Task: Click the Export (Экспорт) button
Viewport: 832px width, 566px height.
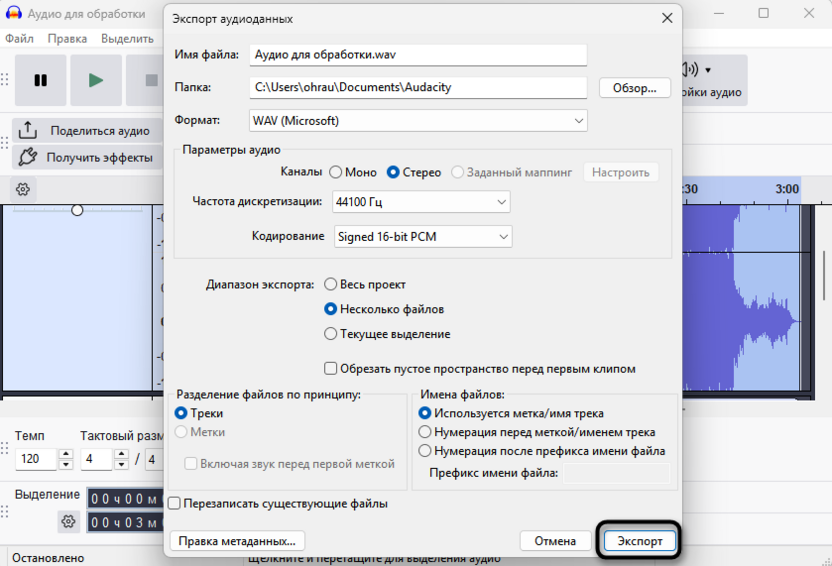Action: (640, 541)
